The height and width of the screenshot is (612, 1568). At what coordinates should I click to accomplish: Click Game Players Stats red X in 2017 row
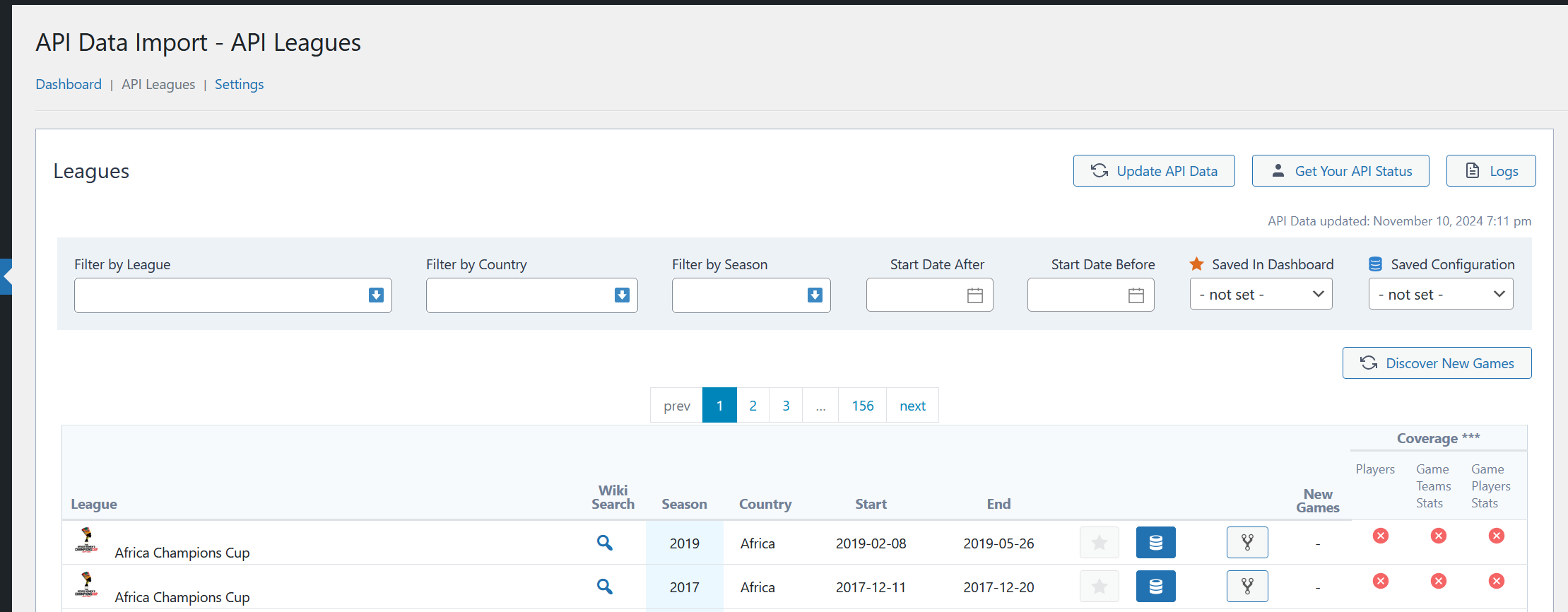click(1496, 581)
